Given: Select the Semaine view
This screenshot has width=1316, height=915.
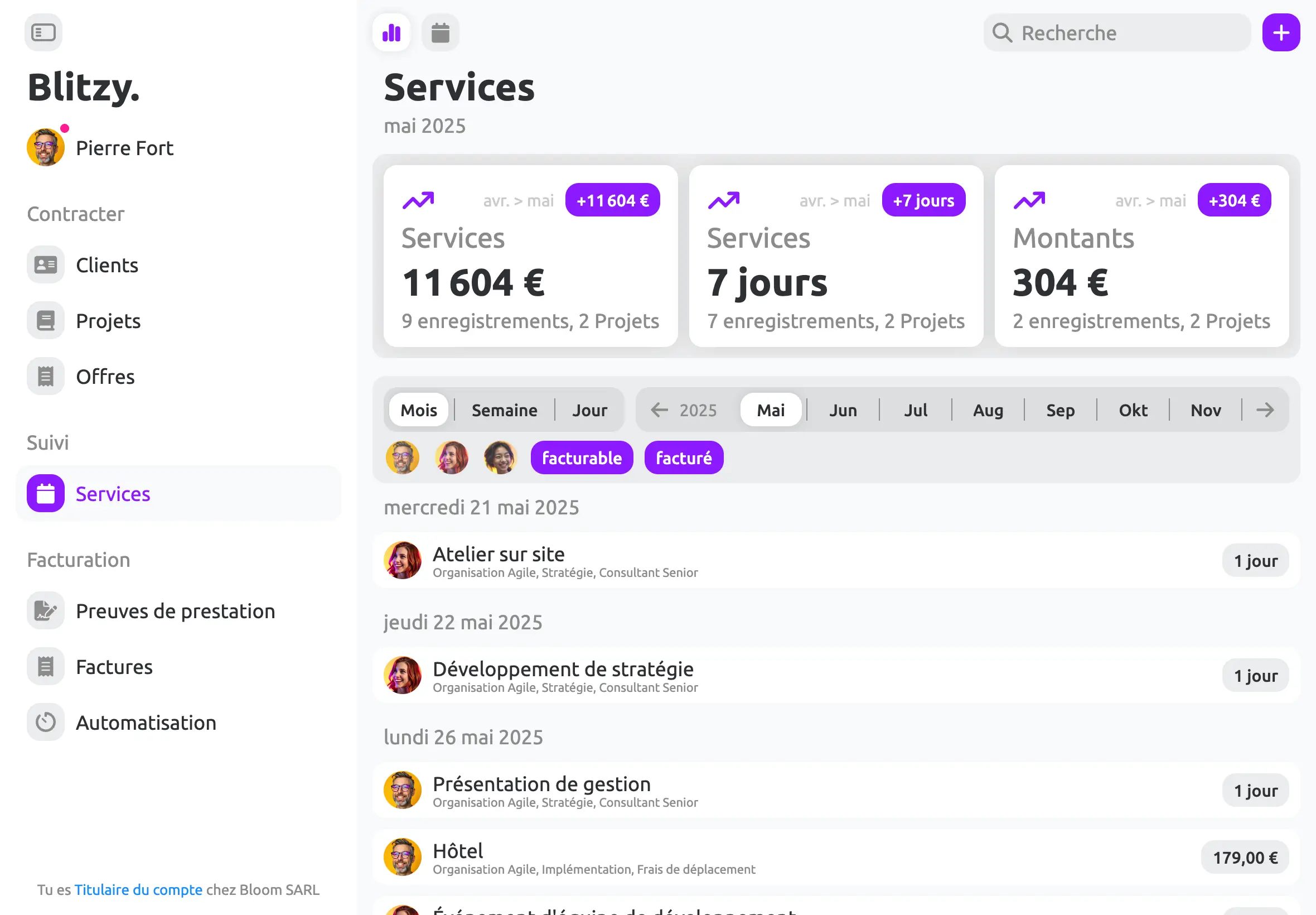Looking at the screenshot, I should 504,410.
